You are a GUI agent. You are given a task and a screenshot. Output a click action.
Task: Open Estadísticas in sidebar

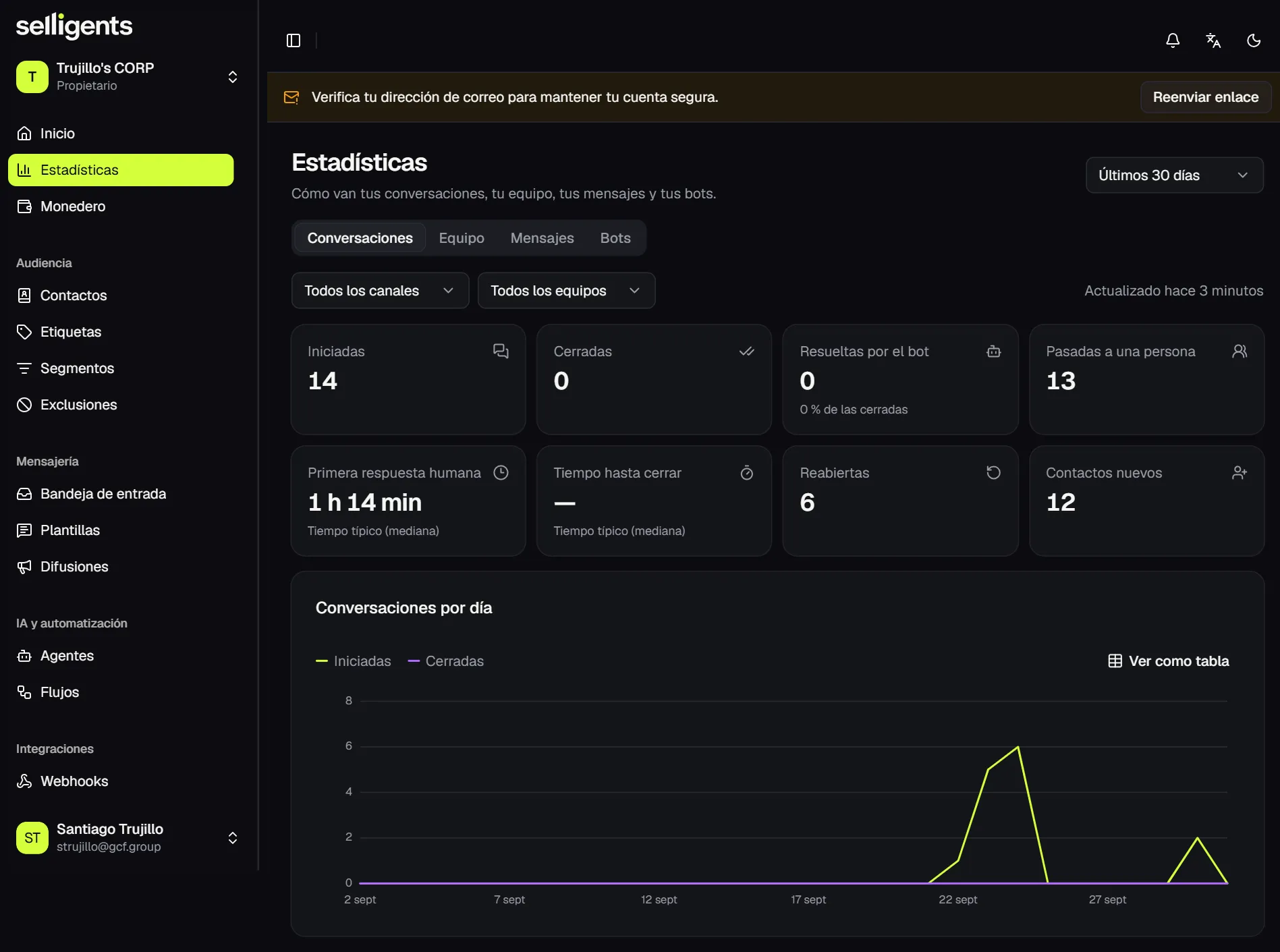tap(121, 170)
